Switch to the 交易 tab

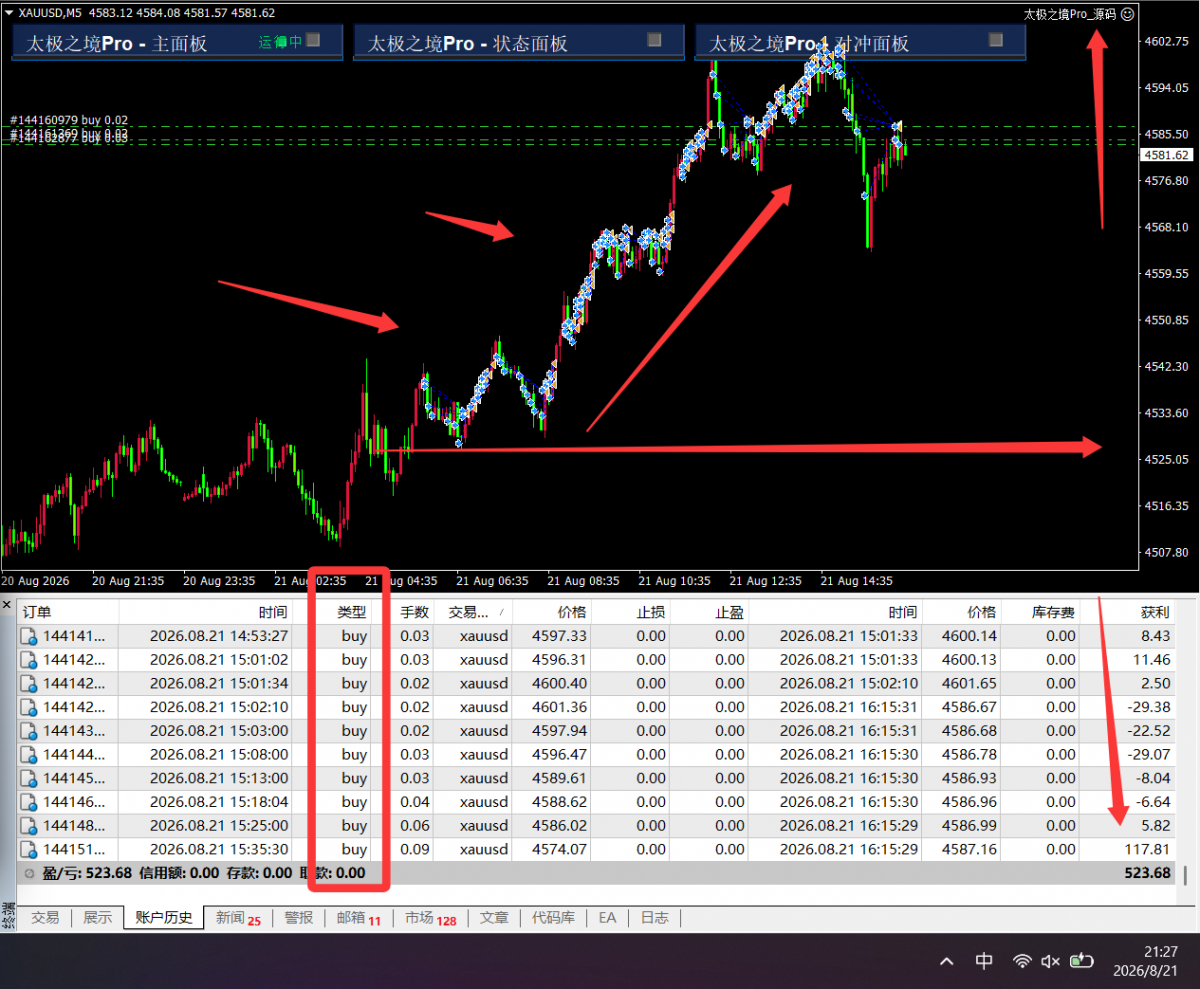45,917
